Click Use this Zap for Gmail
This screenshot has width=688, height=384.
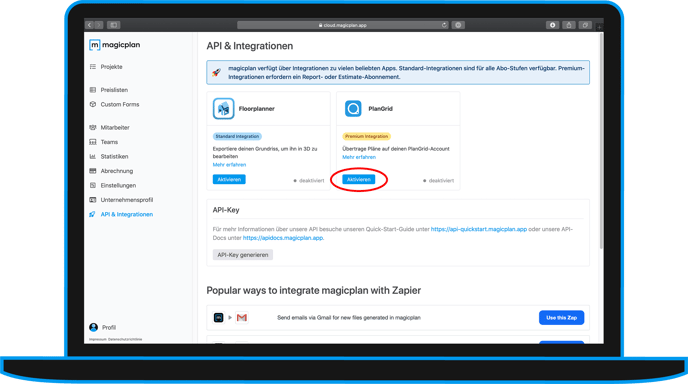coord(561,318)
